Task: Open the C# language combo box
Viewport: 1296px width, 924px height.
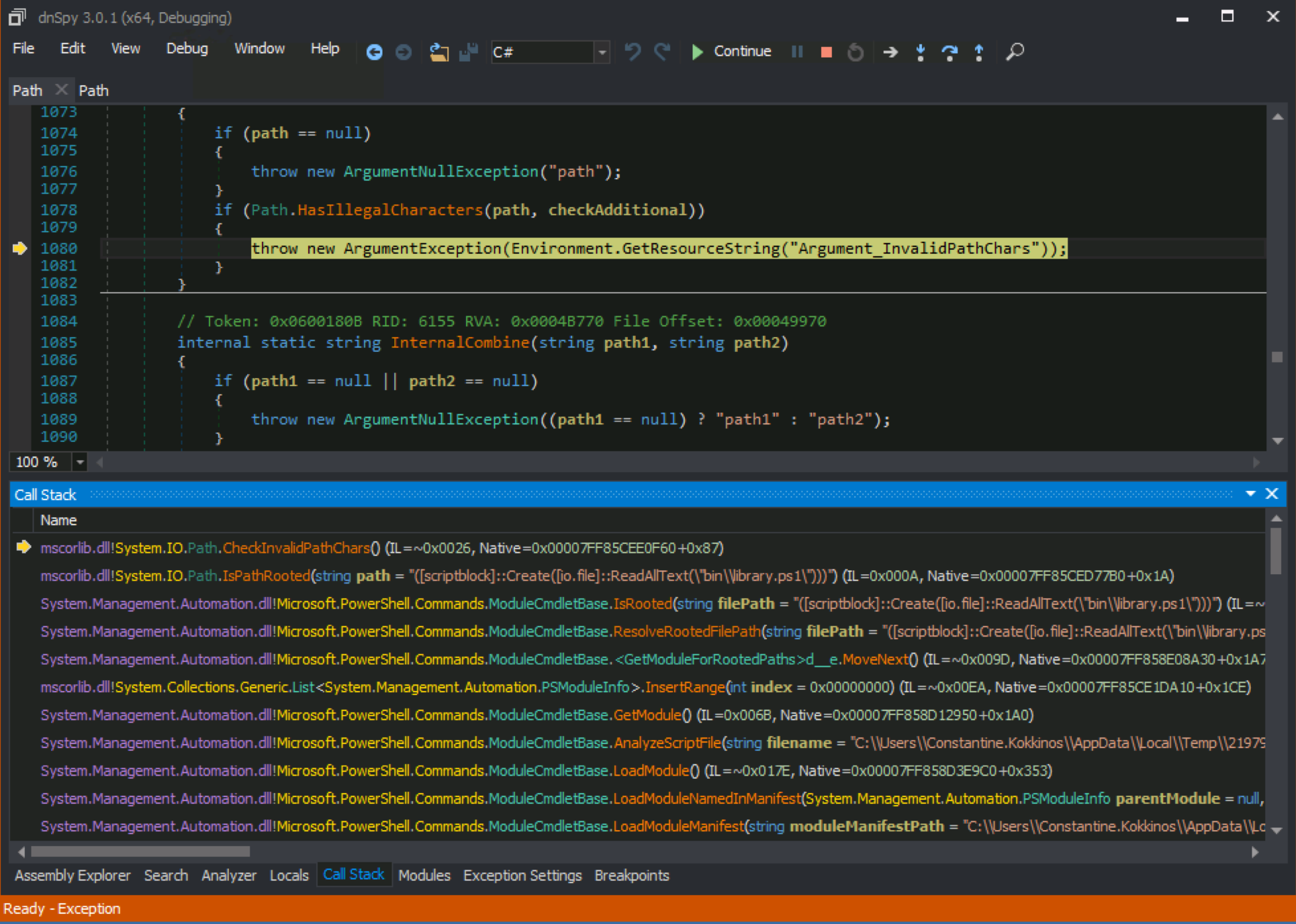Action: click(551, 52)
